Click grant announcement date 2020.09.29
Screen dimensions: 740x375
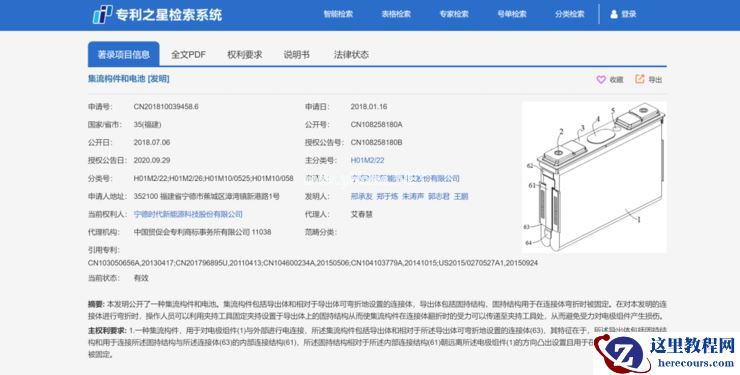point(151,160)
